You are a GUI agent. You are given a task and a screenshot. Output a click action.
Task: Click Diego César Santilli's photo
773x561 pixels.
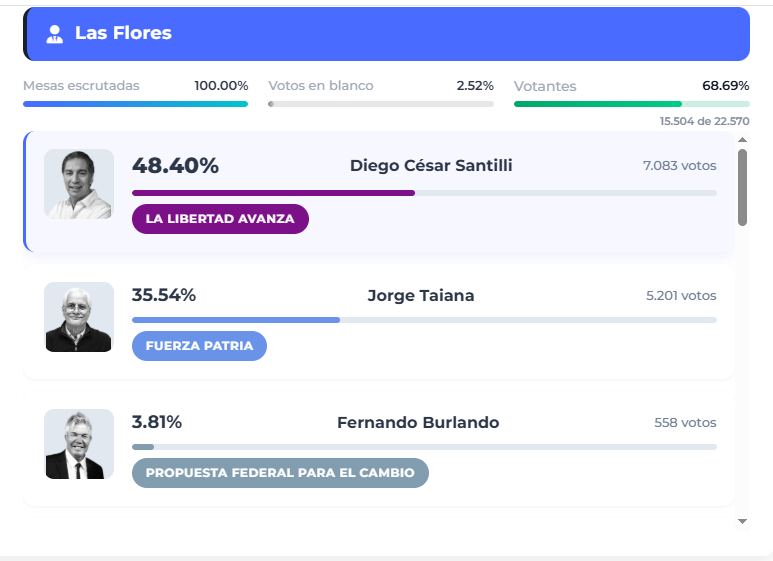79,184
